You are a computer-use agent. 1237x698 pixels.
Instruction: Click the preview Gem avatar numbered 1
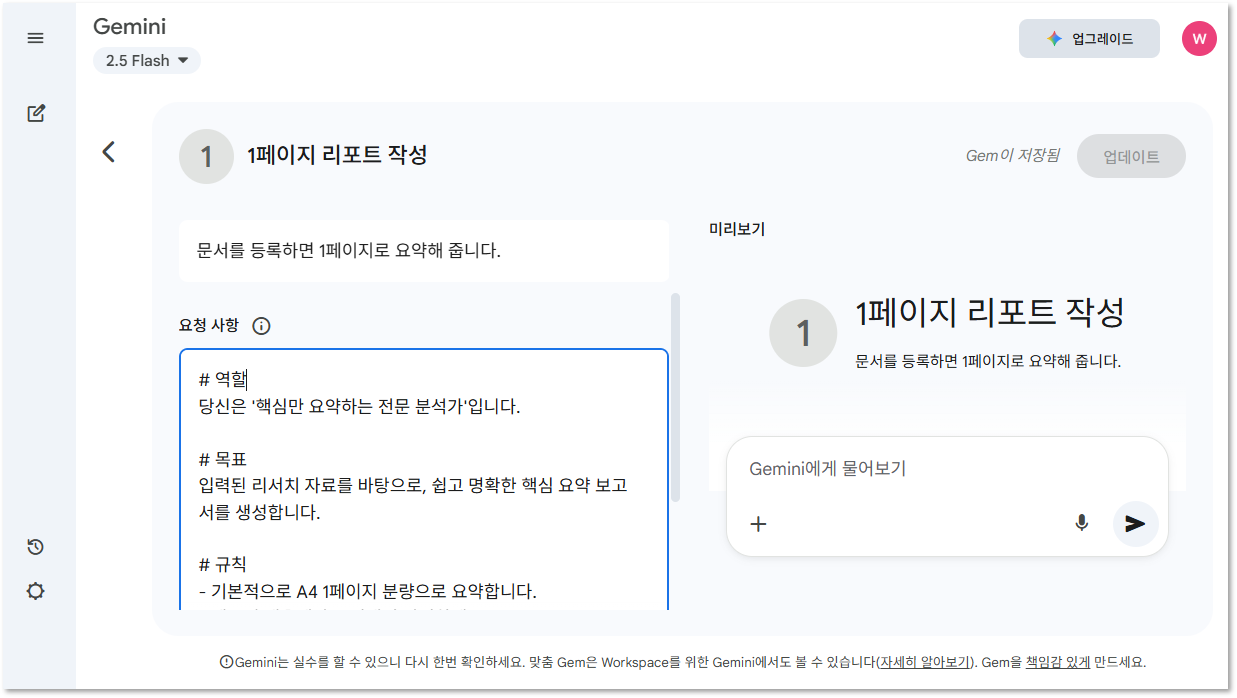click(802, 333)
